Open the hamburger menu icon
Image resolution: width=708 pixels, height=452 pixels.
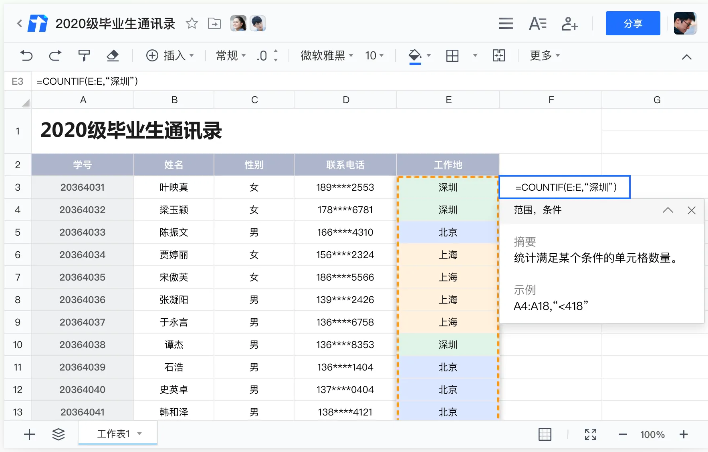[x=506, y=23]
